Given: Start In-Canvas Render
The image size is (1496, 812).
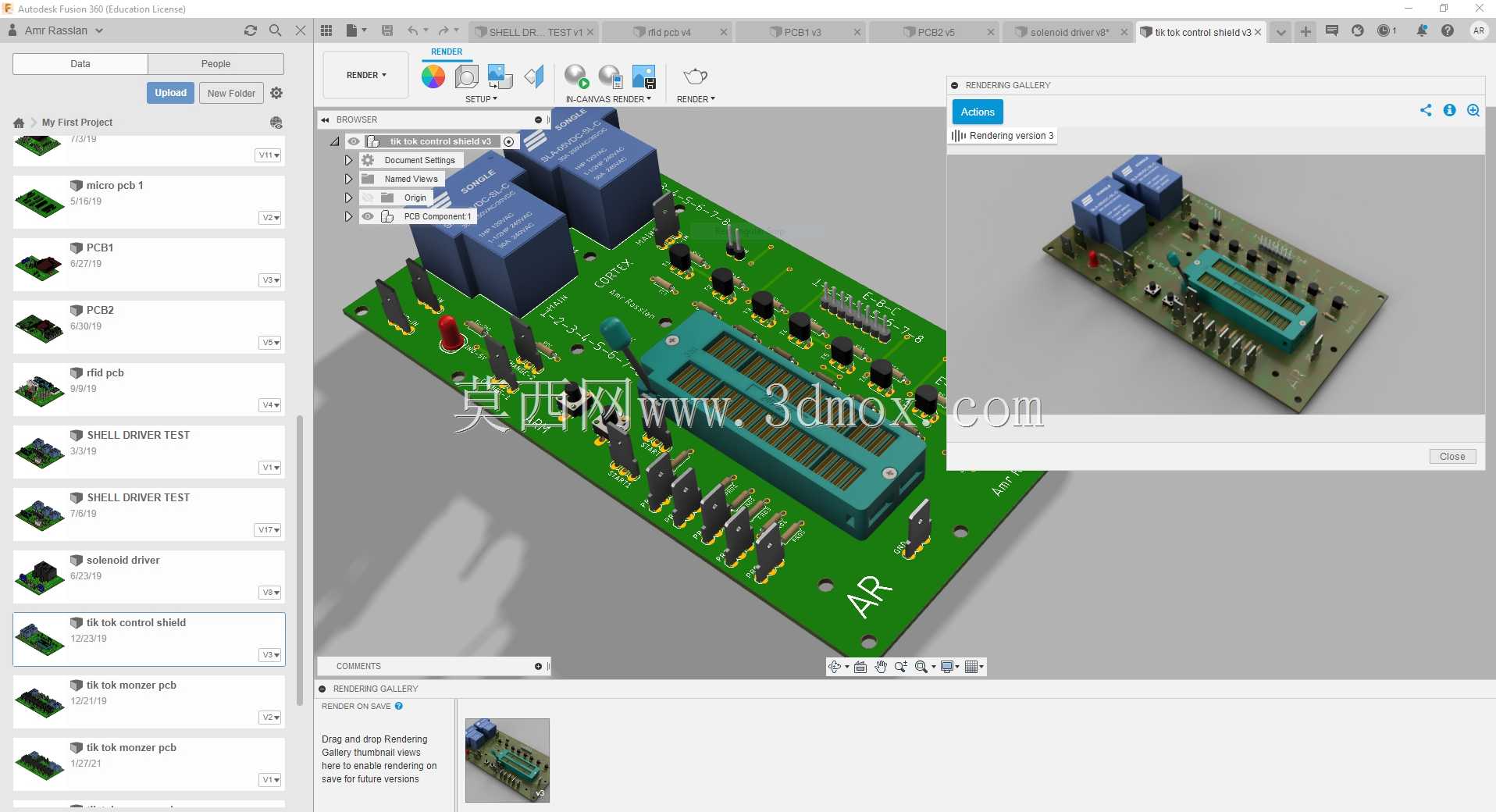Looking at the screenshot, I should pyautogui.click(x=577, y=77).
